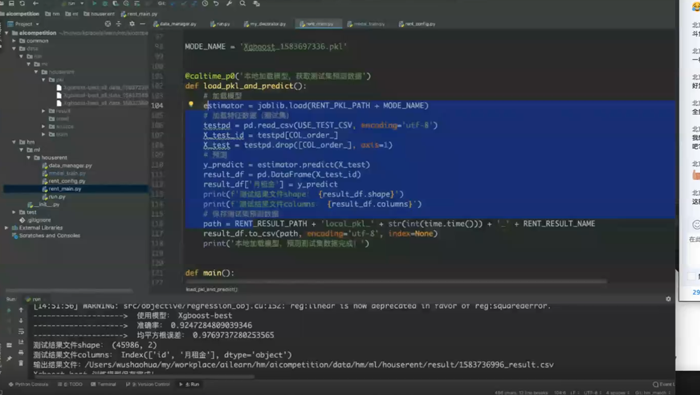Switch to the data_manager.py editor tab
Viewport: 700px width, 395px height.
[175, 24]
